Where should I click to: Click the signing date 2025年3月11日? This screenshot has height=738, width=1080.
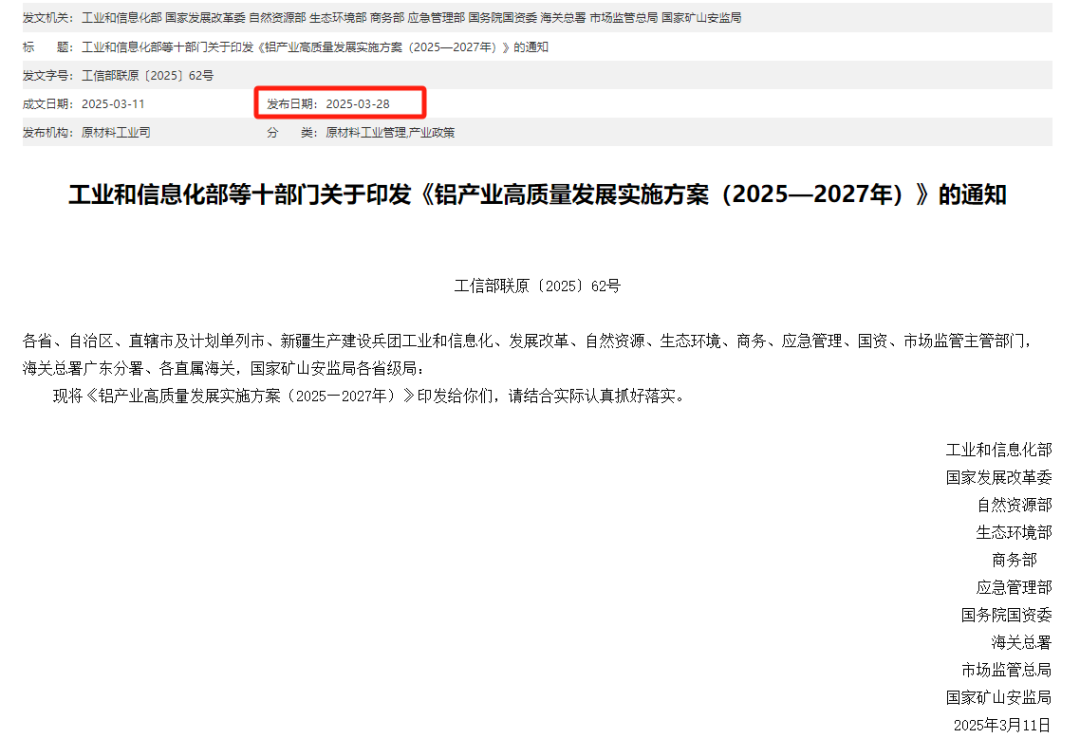(x=1002, y=725)
